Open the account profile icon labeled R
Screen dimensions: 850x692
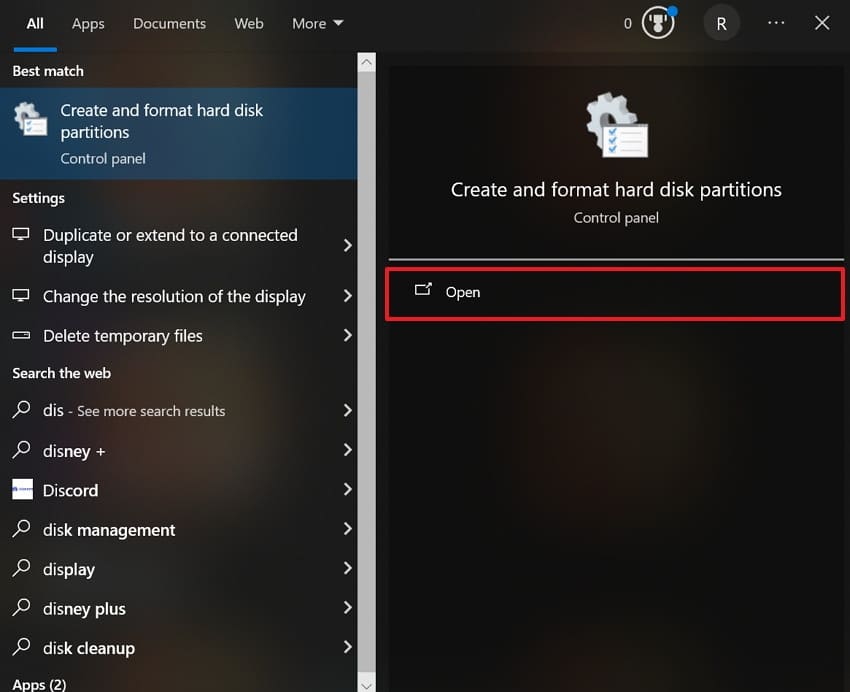(722, 22)
